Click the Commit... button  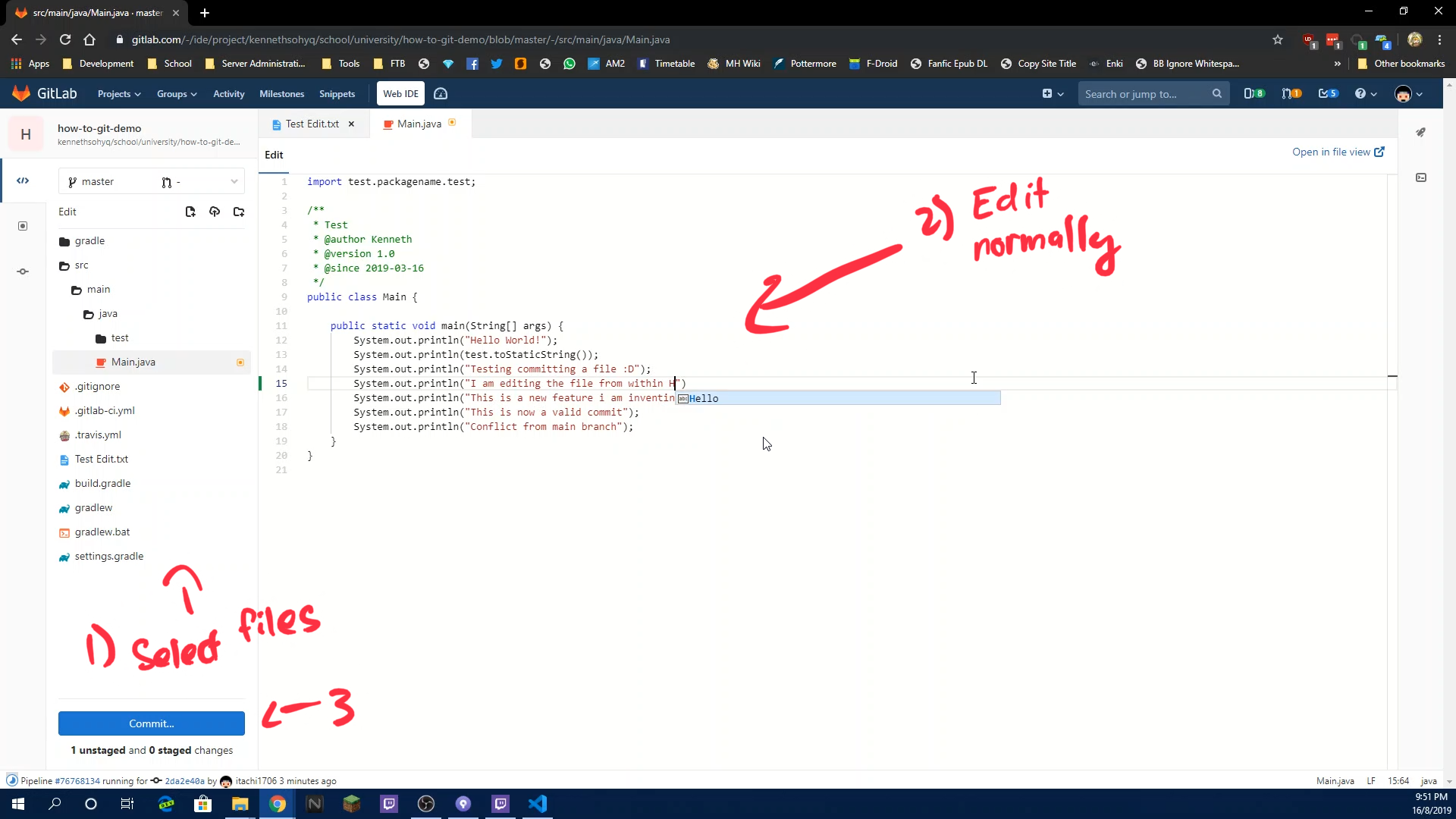pos(151,723)
